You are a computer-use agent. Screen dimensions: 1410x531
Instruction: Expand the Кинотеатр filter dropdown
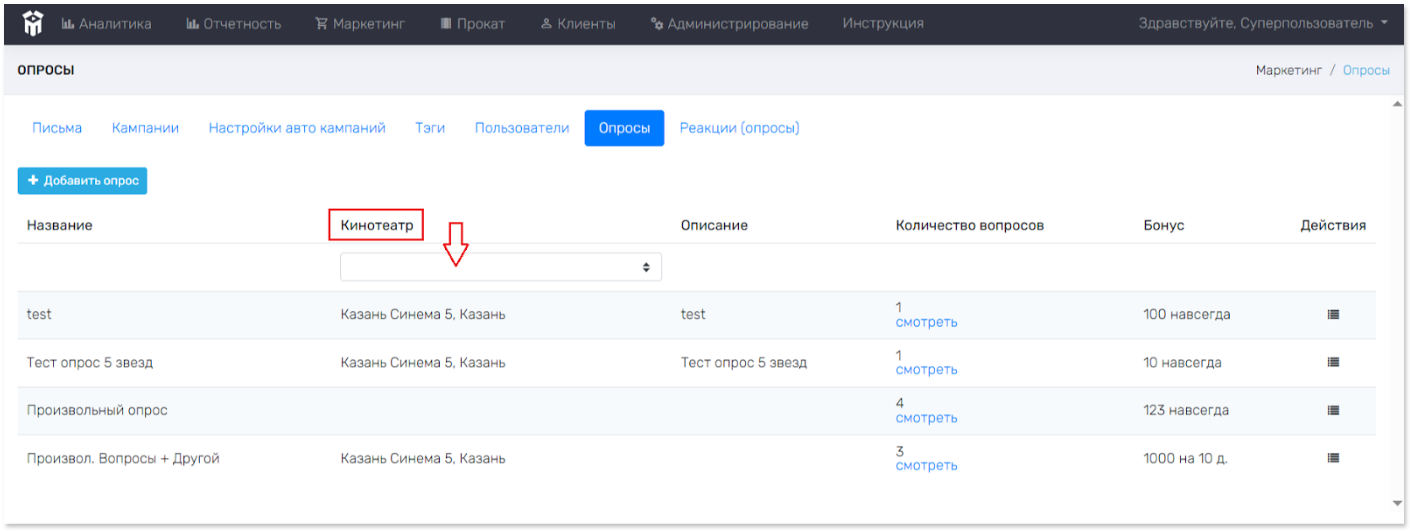coord(500,267)
